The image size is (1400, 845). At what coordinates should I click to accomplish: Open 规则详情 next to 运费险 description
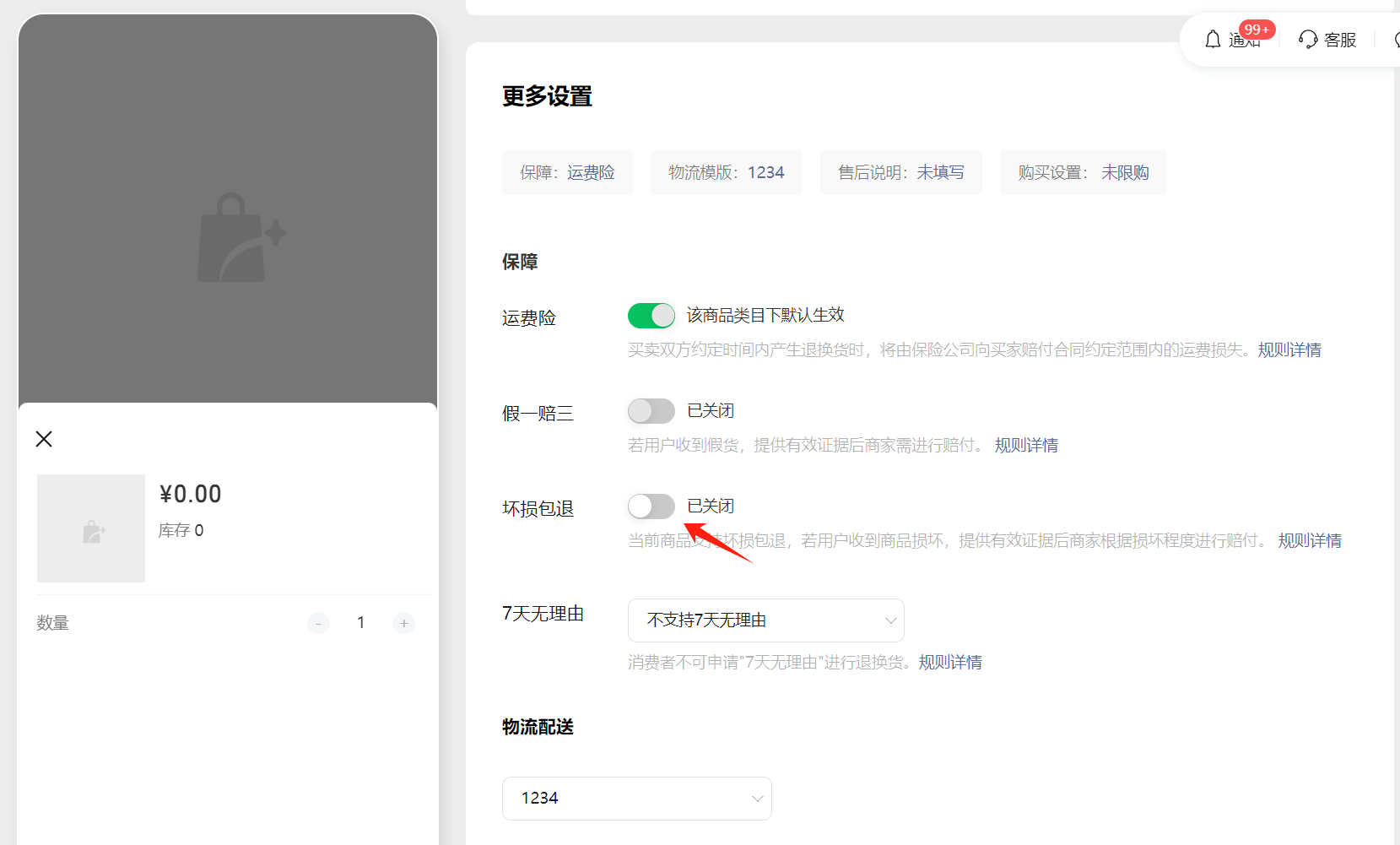[1289, 349]
